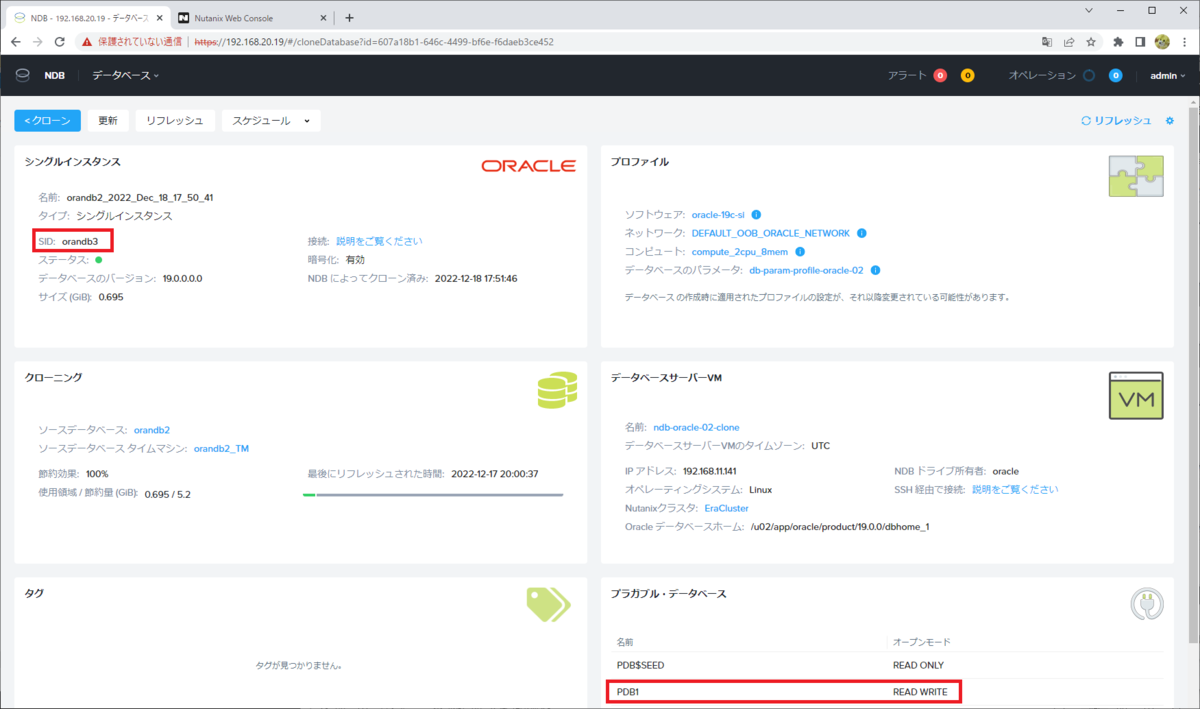
Task: Click the 更新 button
Action: [107, 120]
